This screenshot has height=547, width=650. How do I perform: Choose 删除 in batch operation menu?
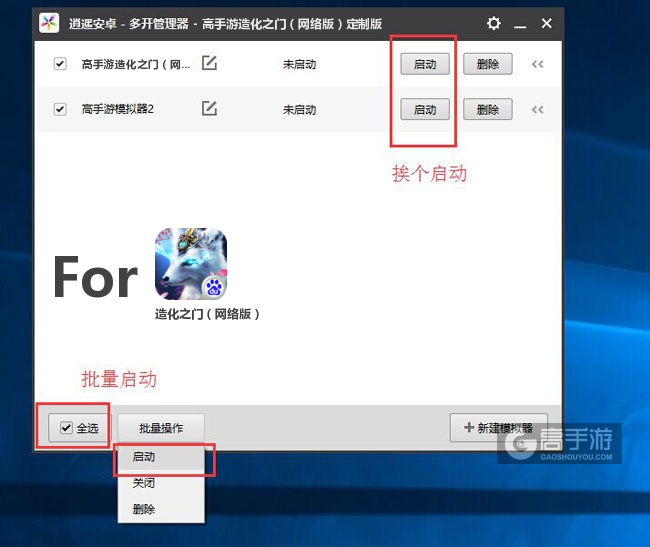[x=161, y=509]
